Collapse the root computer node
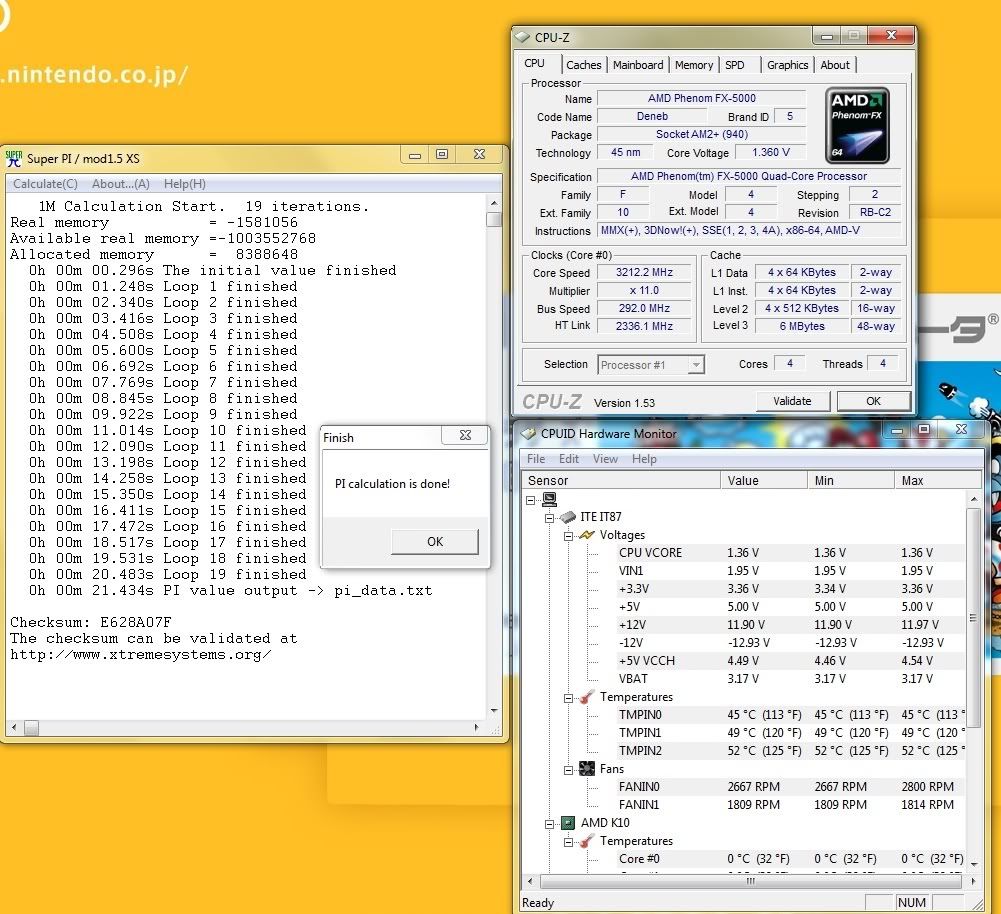Viewport: 1001px width, 914px height. [x=531, y=500]
